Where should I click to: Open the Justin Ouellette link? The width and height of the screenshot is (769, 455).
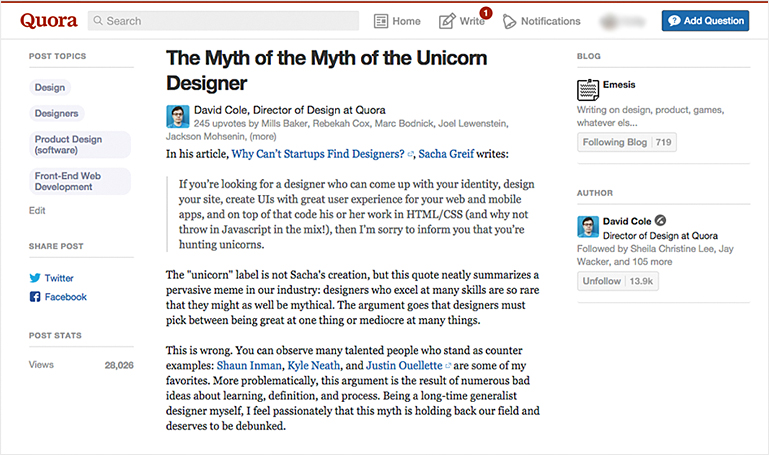[404, 366]
